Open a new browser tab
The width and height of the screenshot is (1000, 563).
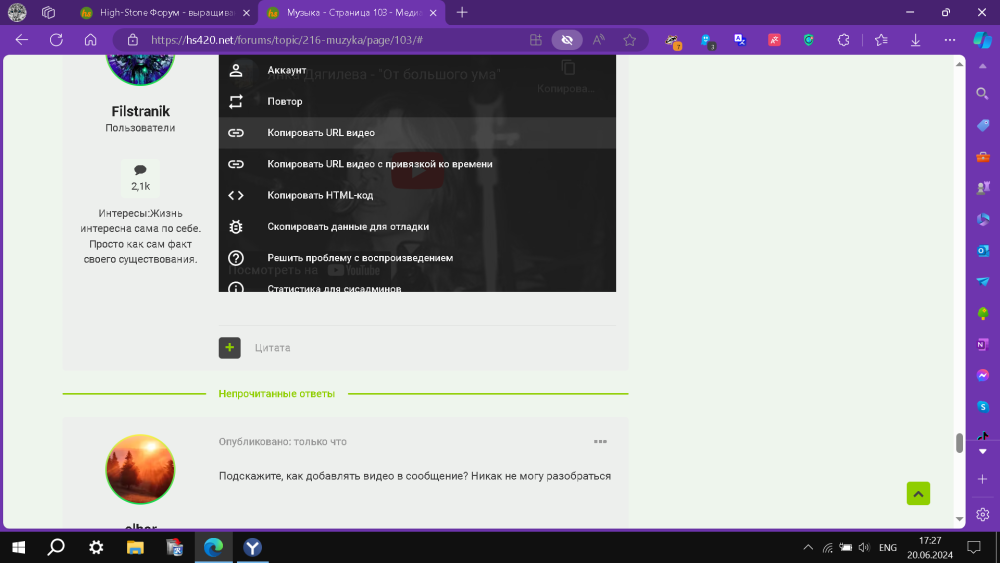click(x=462, y=13)
